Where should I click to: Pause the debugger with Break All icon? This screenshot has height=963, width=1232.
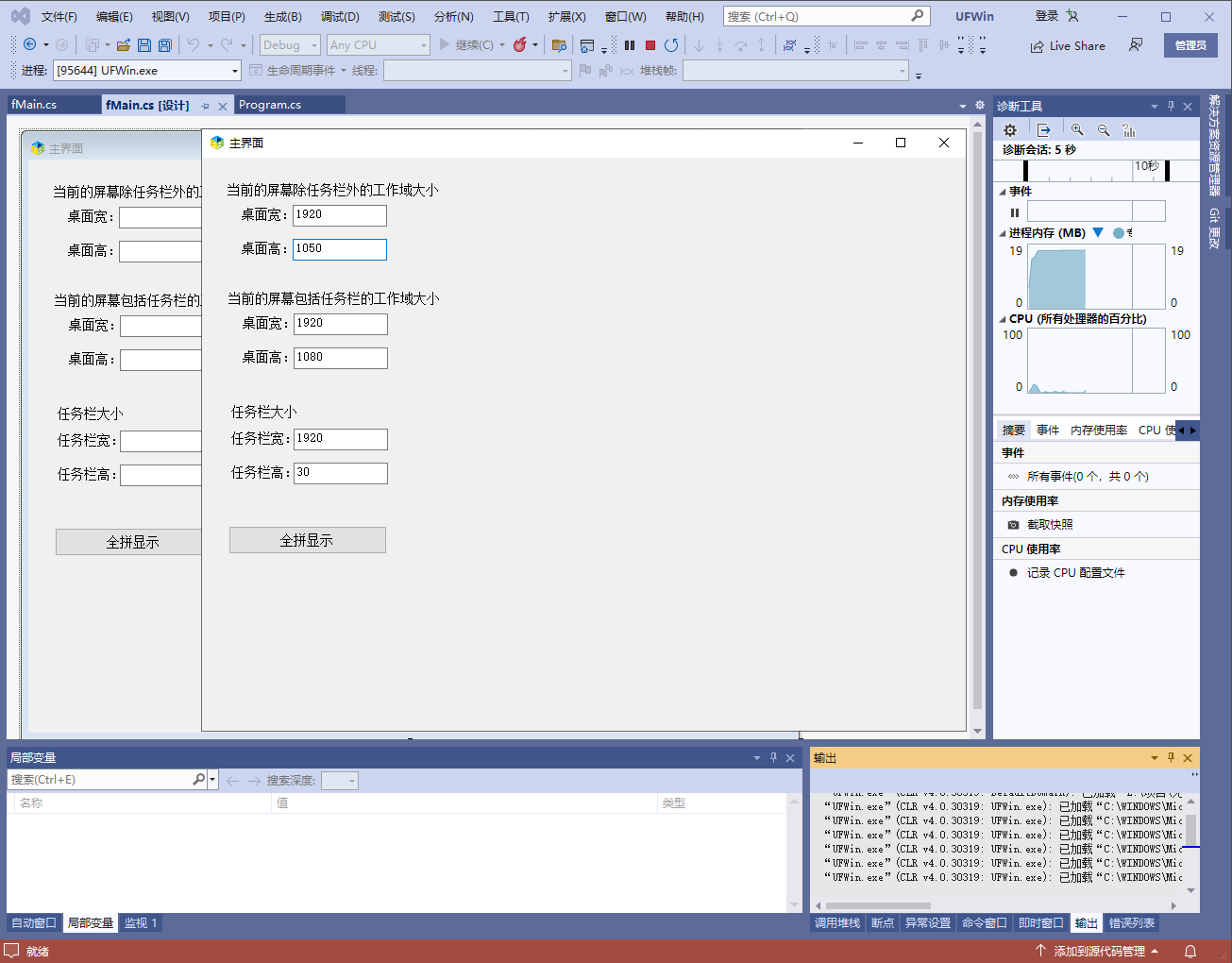[630, 45]
